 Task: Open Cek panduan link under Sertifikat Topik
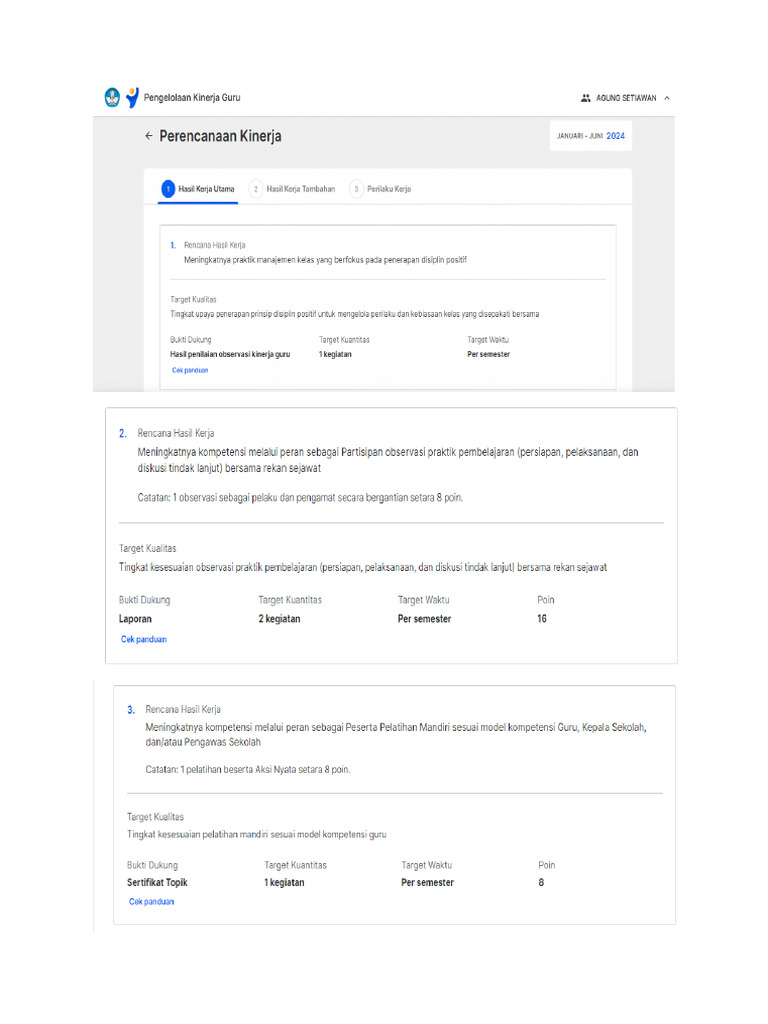pyautogui.click(x=151, y=901)
